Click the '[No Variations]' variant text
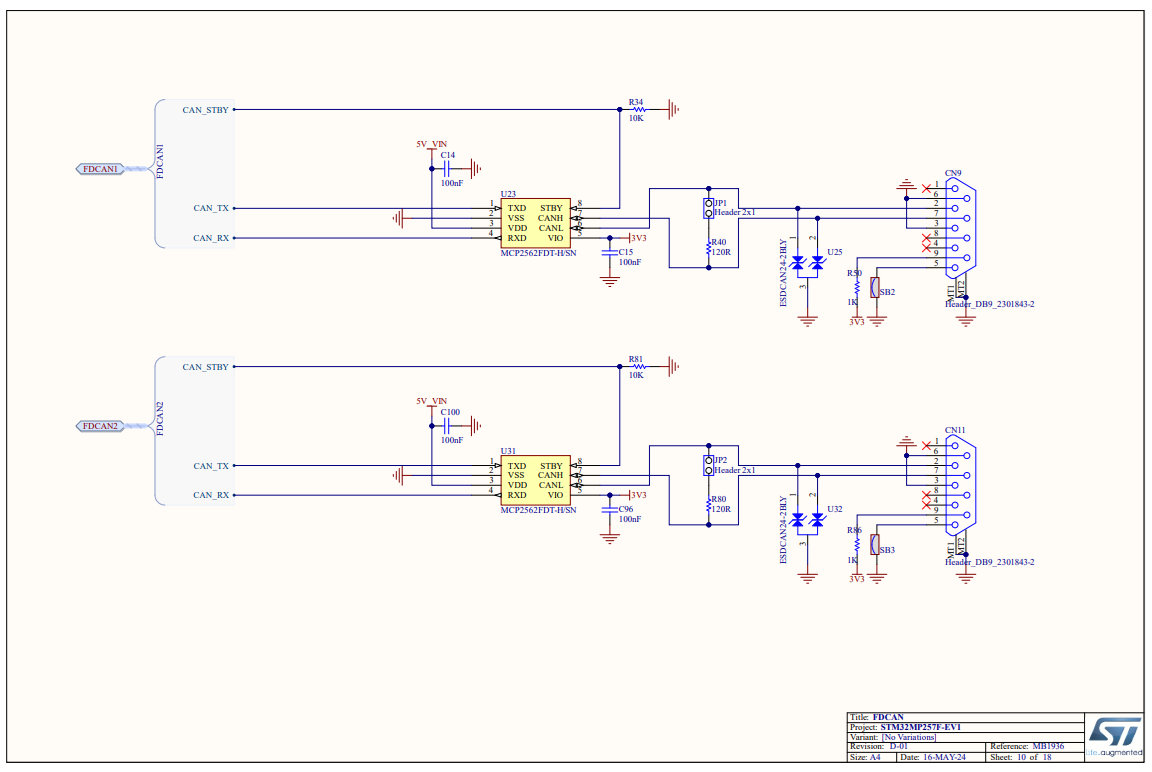 909,737
